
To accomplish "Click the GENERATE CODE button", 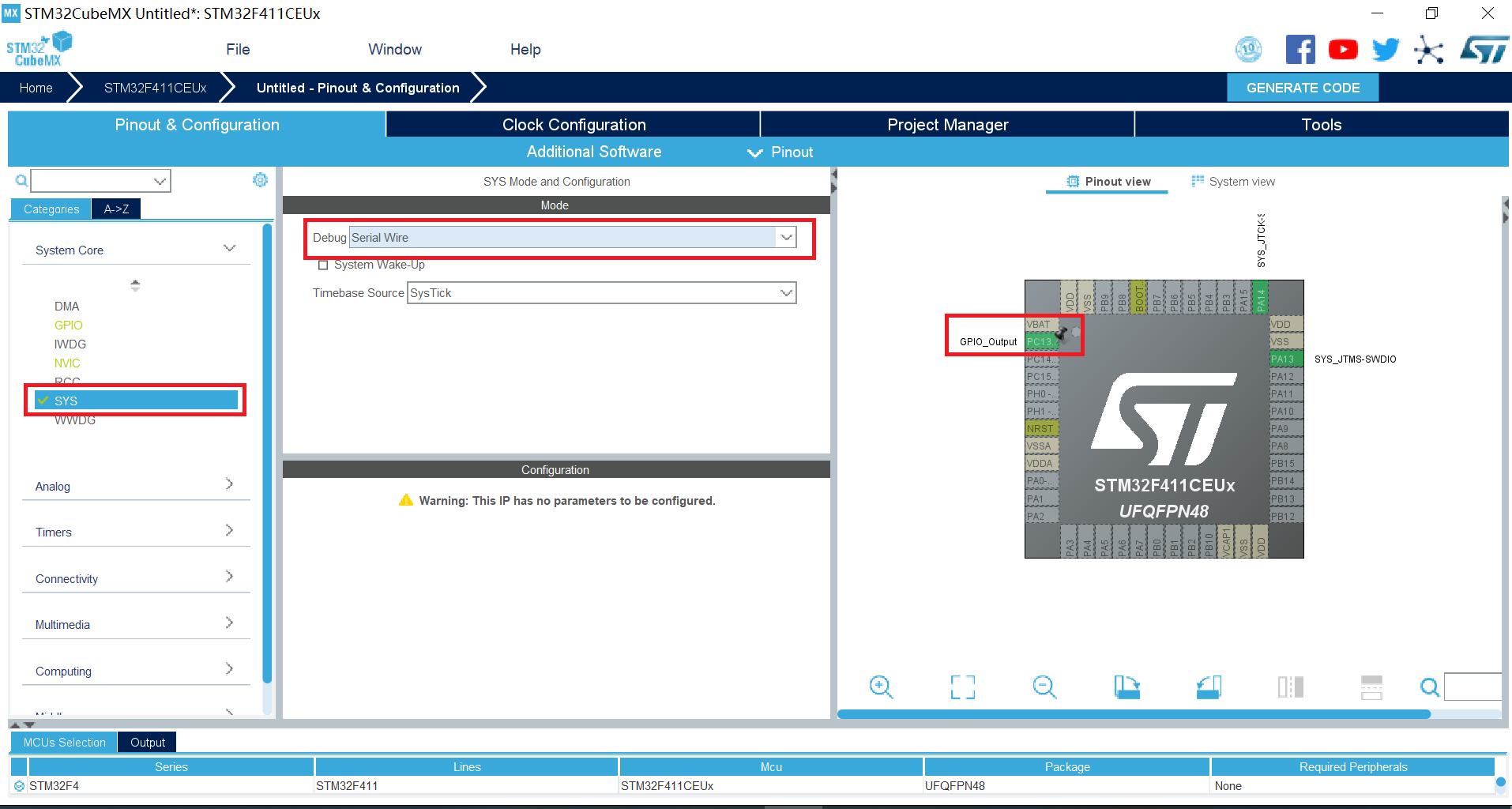I will pos(1302,87).
